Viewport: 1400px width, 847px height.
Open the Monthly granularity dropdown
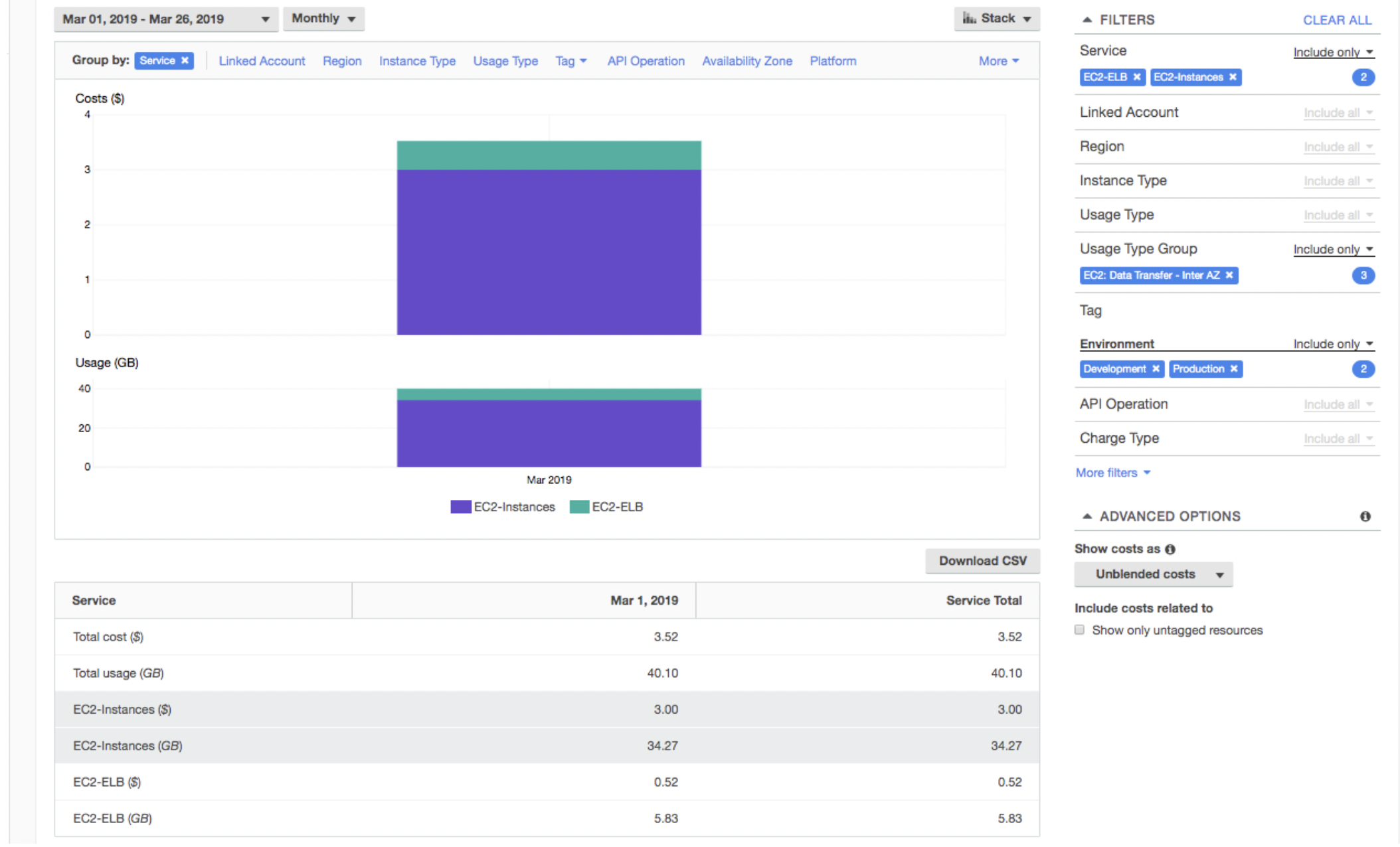323,19
